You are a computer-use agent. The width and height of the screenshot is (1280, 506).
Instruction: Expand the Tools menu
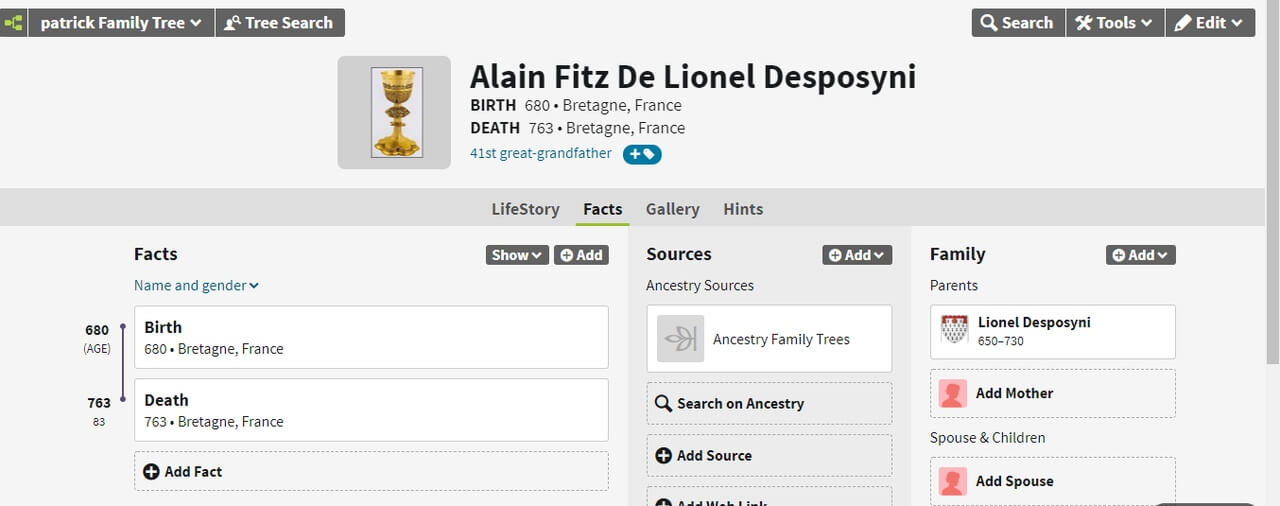[1114, 23]
